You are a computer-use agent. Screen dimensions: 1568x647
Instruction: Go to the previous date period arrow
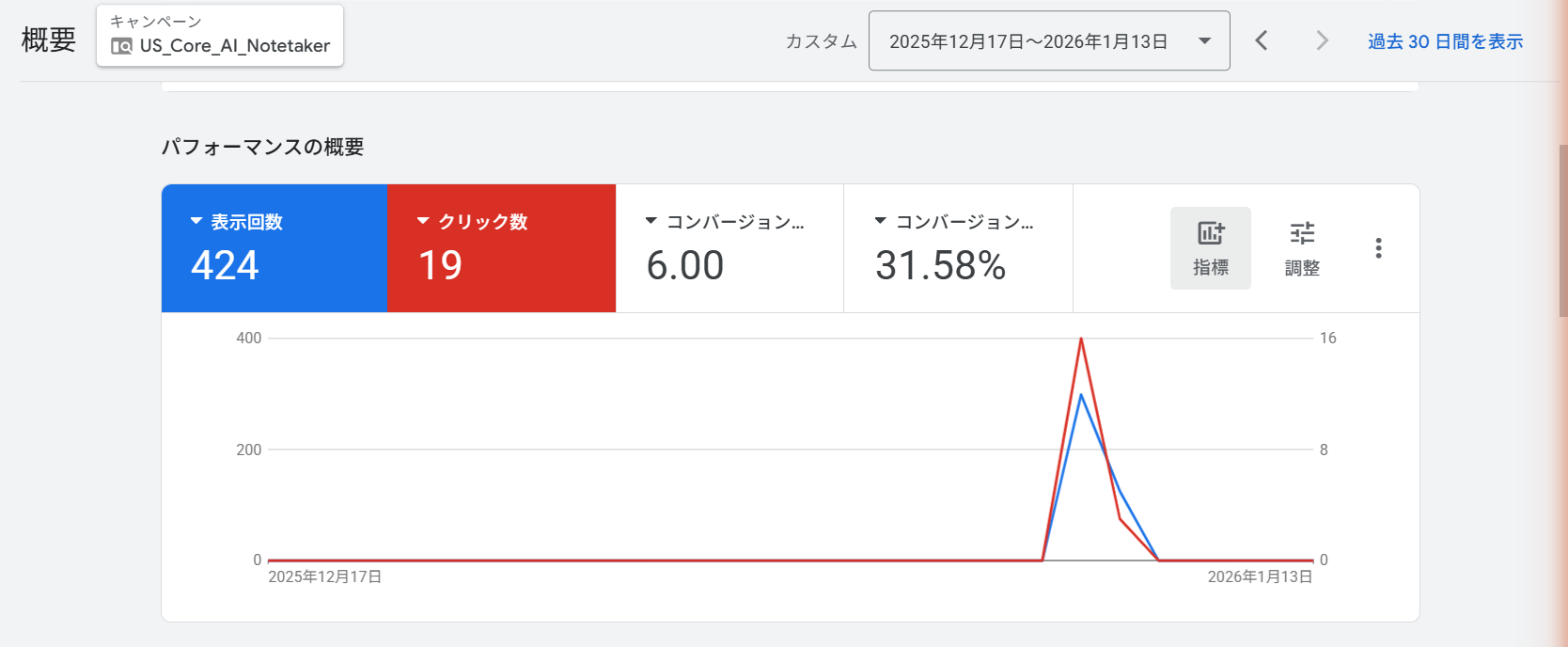click(1262, 40)
